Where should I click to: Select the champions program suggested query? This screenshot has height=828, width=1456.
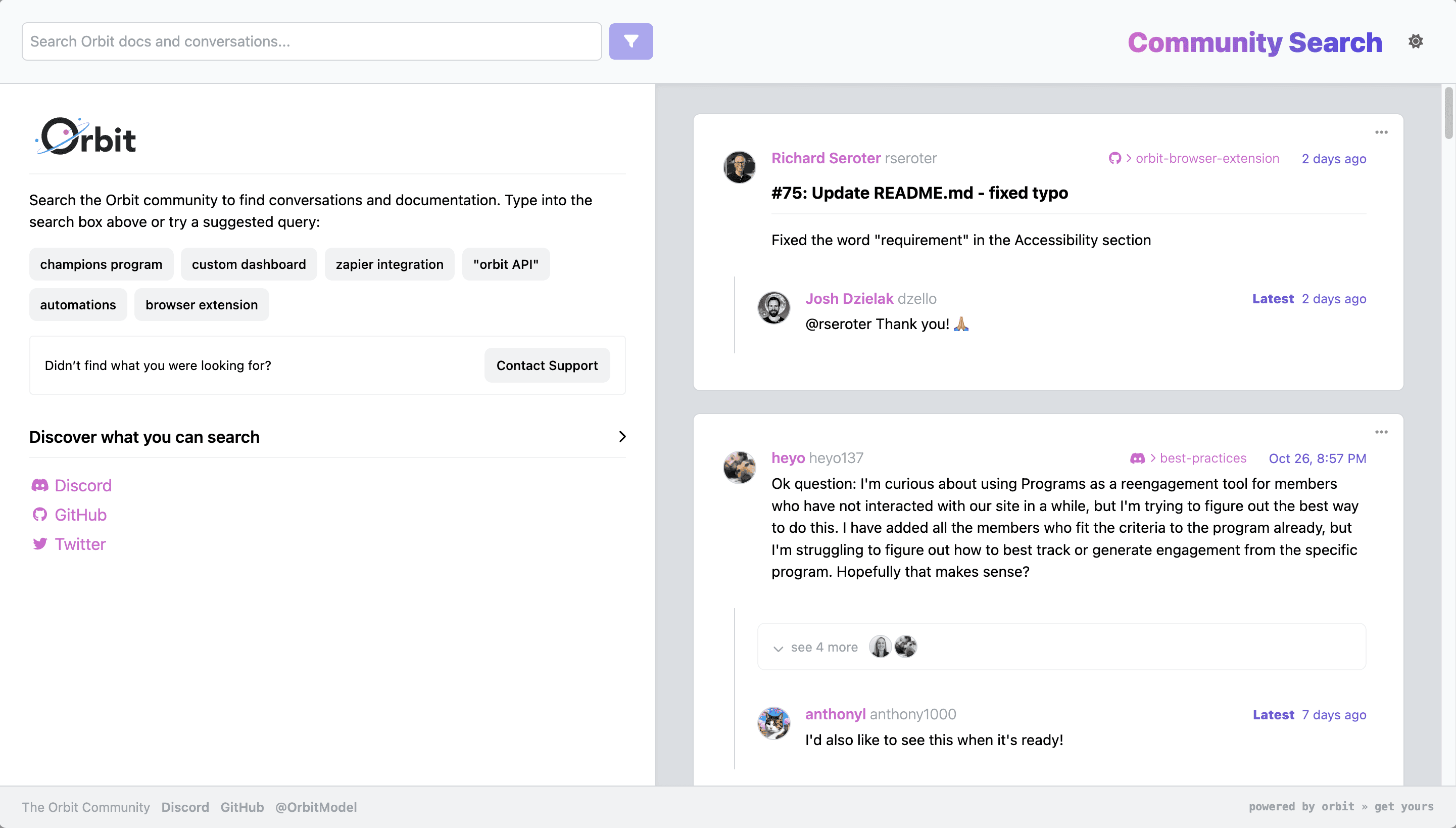[101, 264]
